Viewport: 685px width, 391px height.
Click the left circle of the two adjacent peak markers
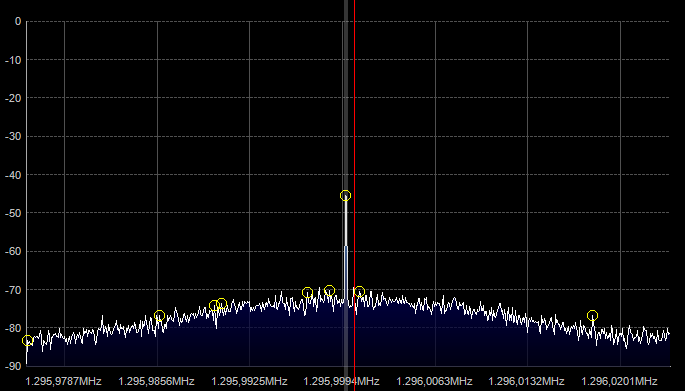pyautogui.click(x=214, y=305)
